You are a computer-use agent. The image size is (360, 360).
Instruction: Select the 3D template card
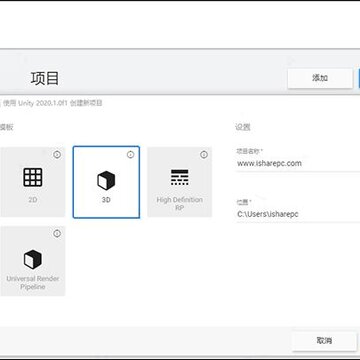click(x=106, y=182)
